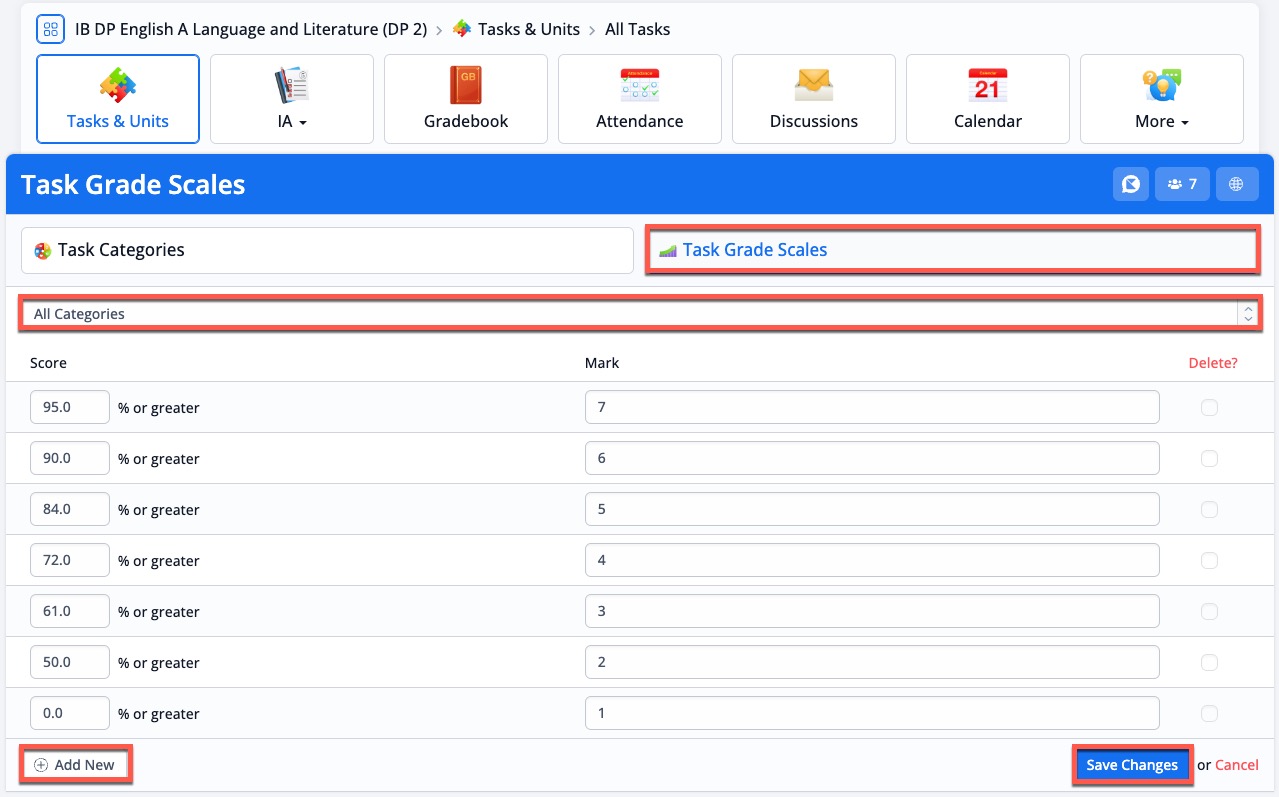This screenshot has height=797, width=1279.
Task: Tick delete checkbox for mark 5 row
Action: 1209,509
